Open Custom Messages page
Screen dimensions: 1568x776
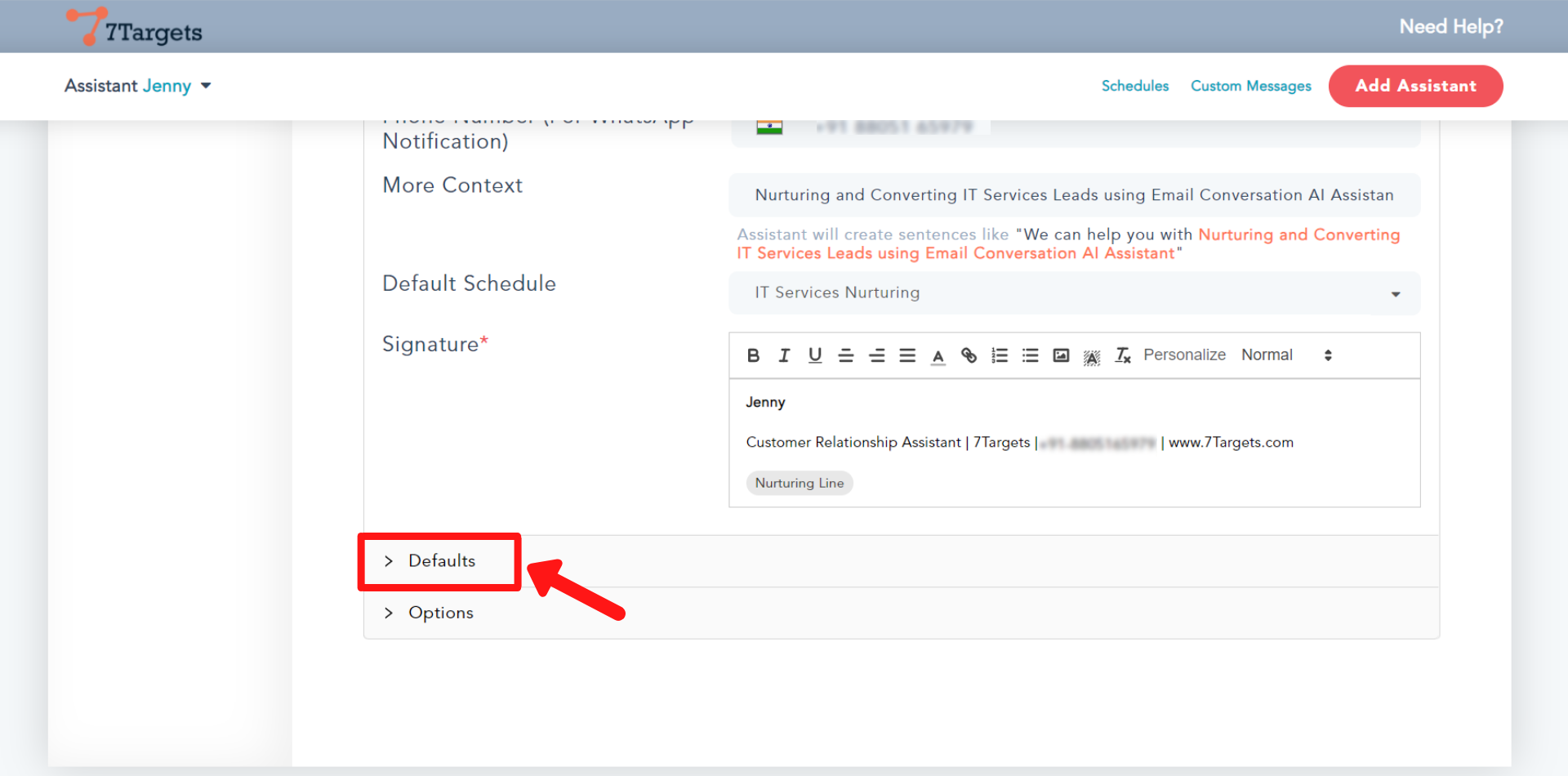click(1250, 86)
